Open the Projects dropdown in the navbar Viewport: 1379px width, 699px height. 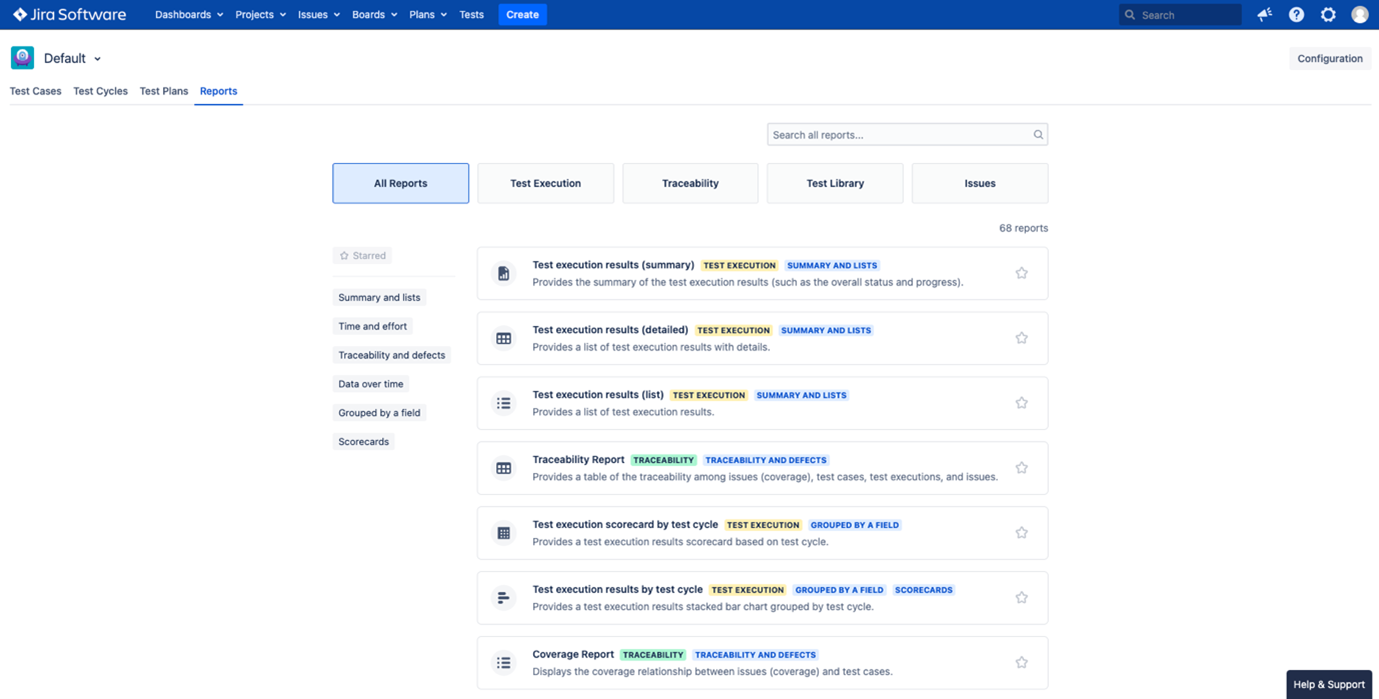pyautogui.click(x=260, y=14)
